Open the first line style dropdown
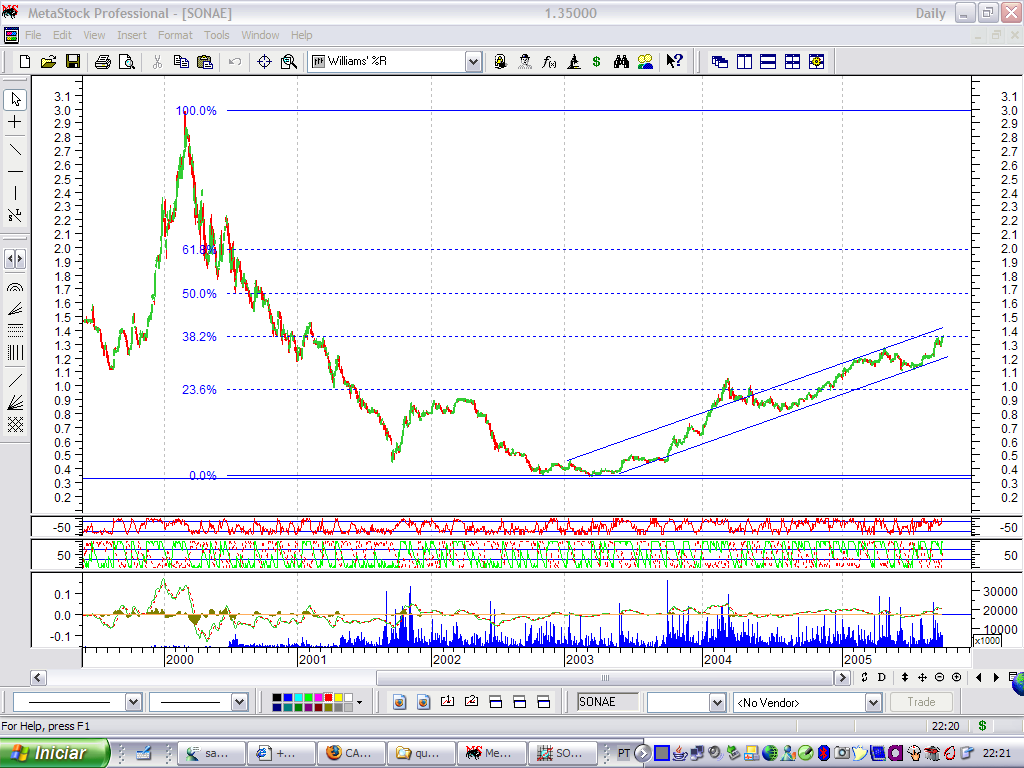Screen dimensions: 1024x768 point(133,702)
